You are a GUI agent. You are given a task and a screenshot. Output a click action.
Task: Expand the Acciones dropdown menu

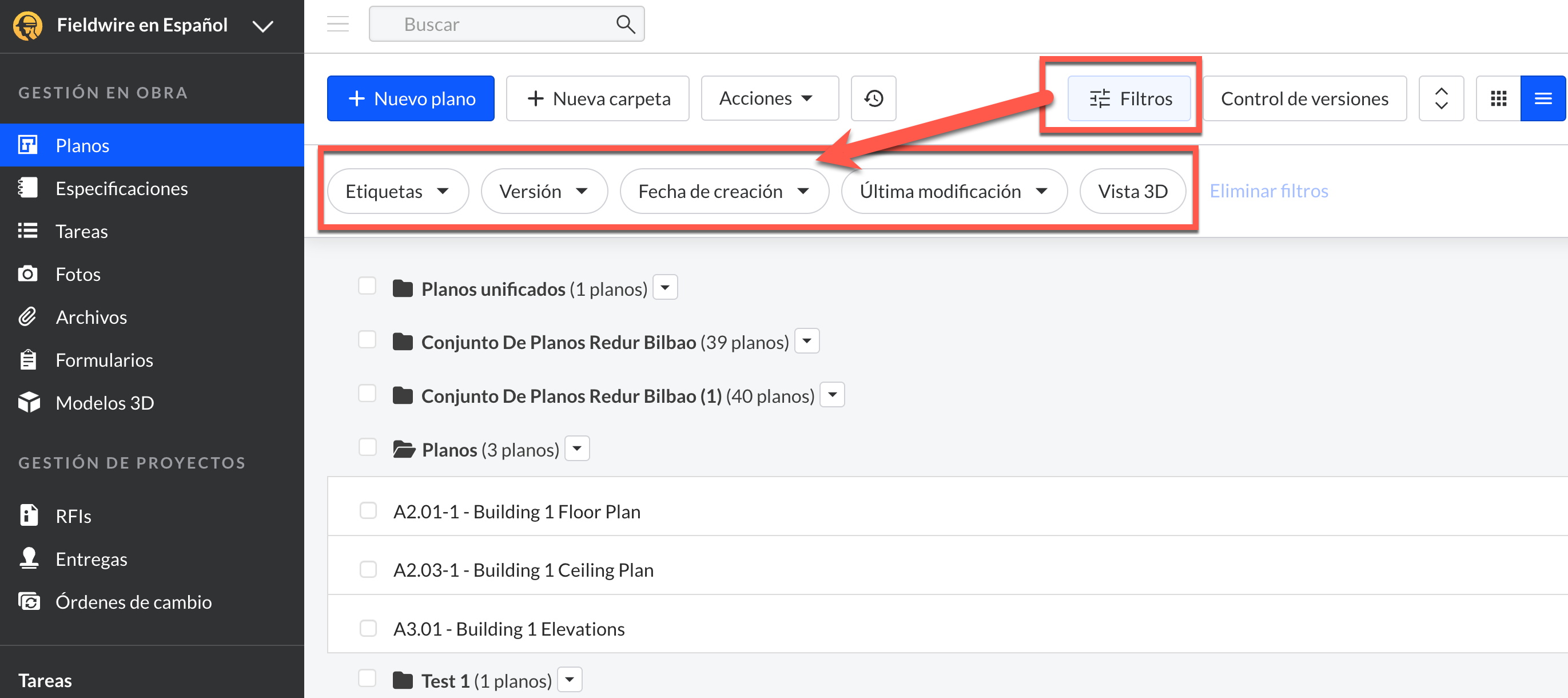click(x=769, y=98)
